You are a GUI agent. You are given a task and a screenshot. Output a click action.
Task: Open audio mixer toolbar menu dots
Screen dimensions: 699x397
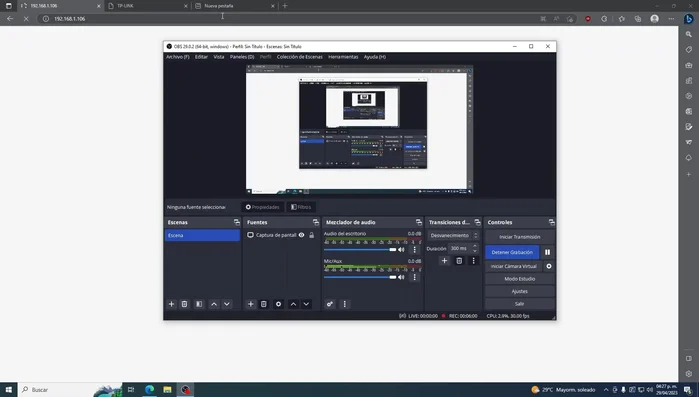345,304
